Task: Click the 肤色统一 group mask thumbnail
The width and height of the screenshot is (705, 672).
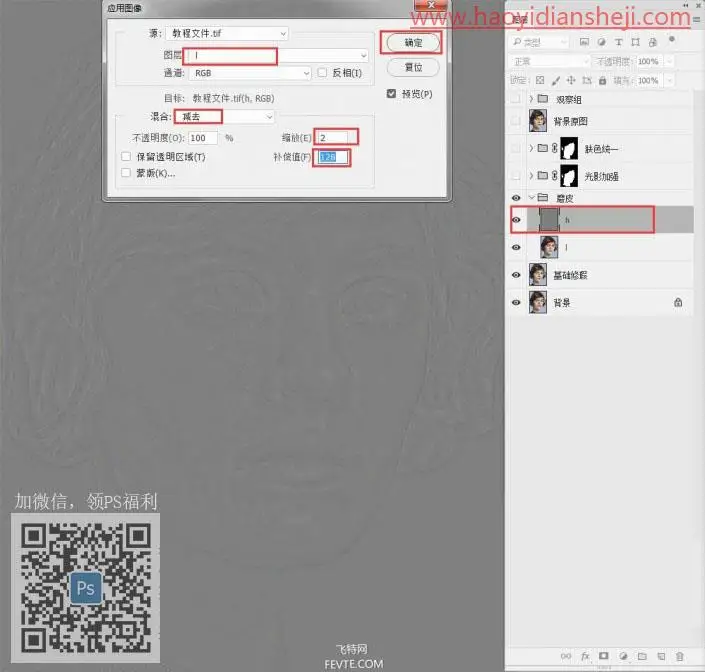Action: (x=569, y=148)
